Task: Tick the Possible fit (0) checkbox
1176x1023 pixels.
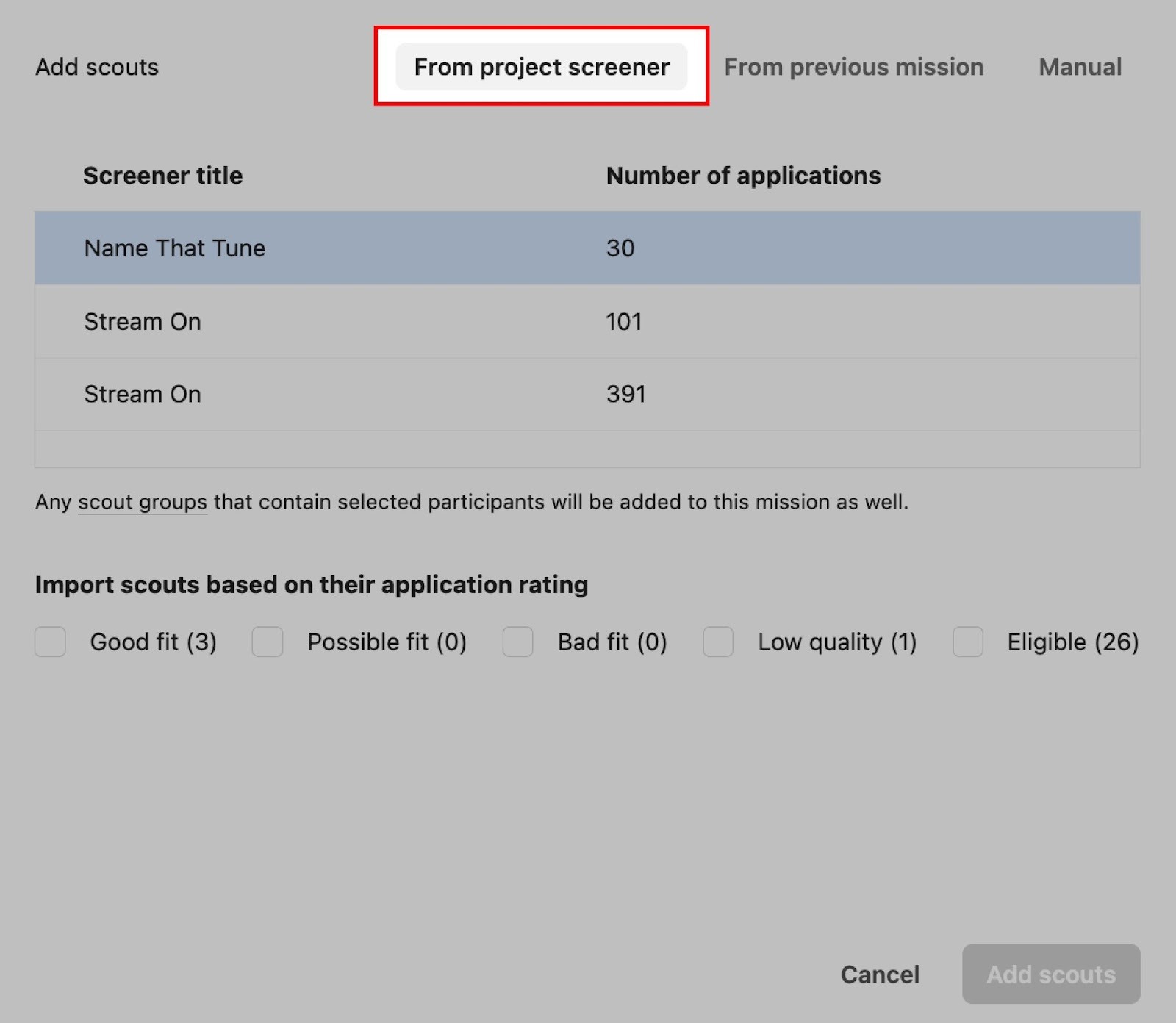Action: [268, 642]
